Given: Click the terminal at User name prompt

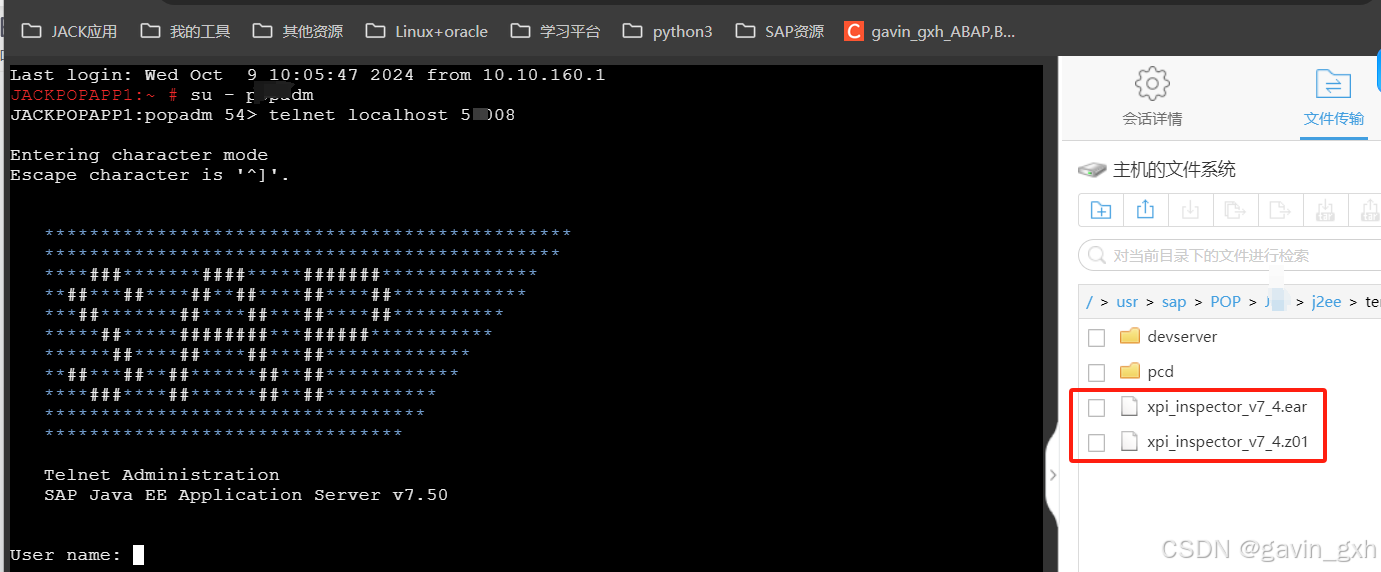Looking at the screenshot, I should click(x=138, y=555).
